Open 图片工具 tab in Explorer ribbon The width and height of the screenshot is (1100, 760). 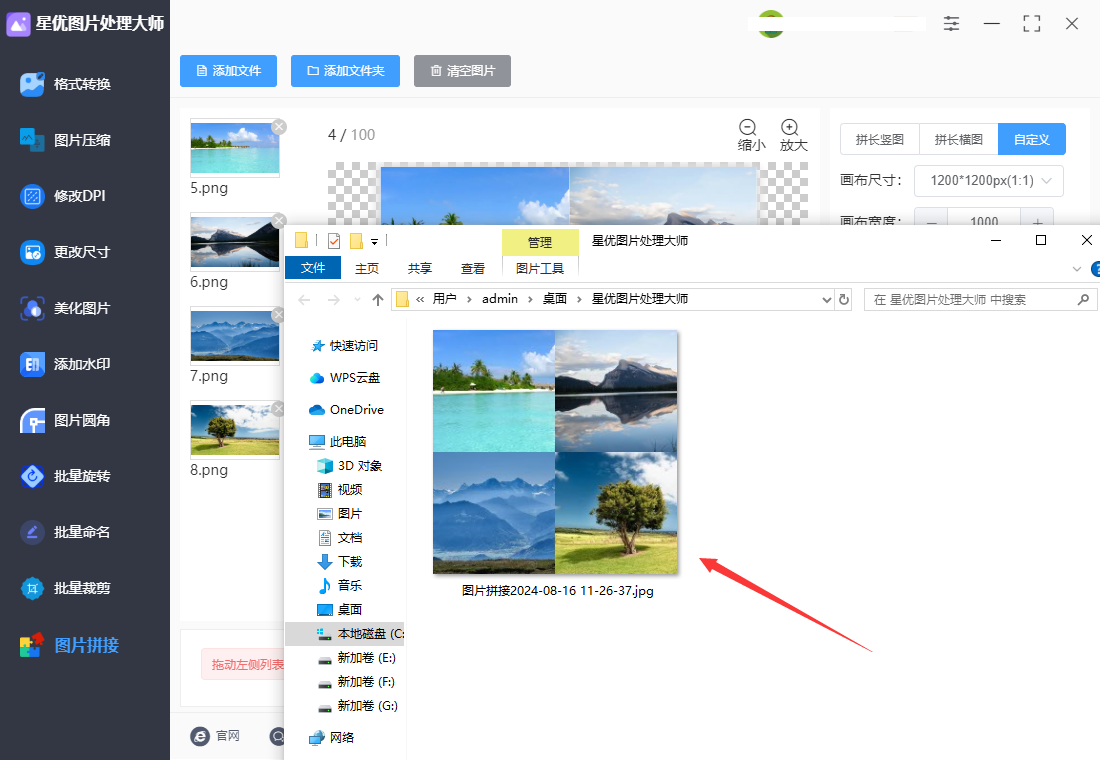tap(540, 269)
